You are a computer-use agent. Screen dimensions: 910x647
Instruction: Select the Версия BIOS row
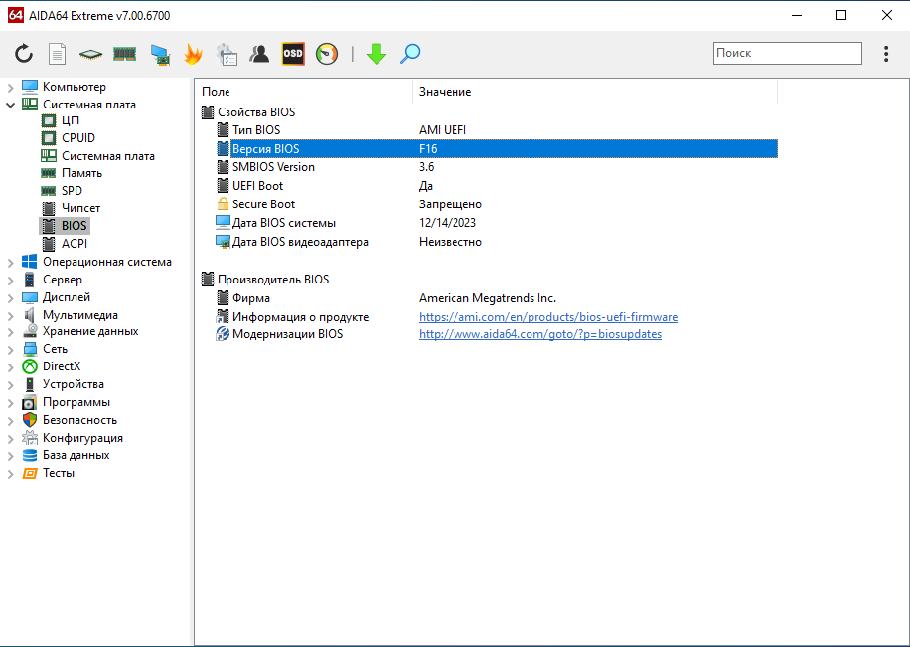pyautogui.click(x=497, y=149)
